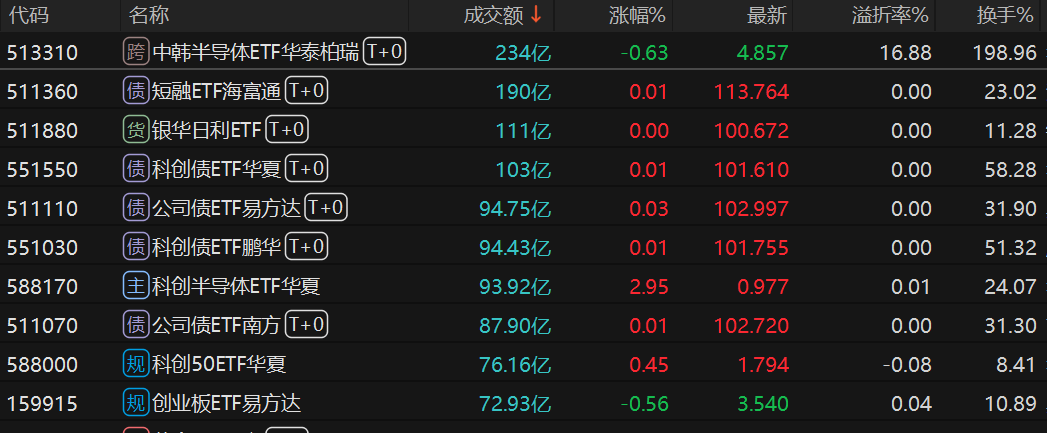This screenshot has width=1047, height=433.
Task: Sort by the 成交额 column header
Action: pos(493,15)
